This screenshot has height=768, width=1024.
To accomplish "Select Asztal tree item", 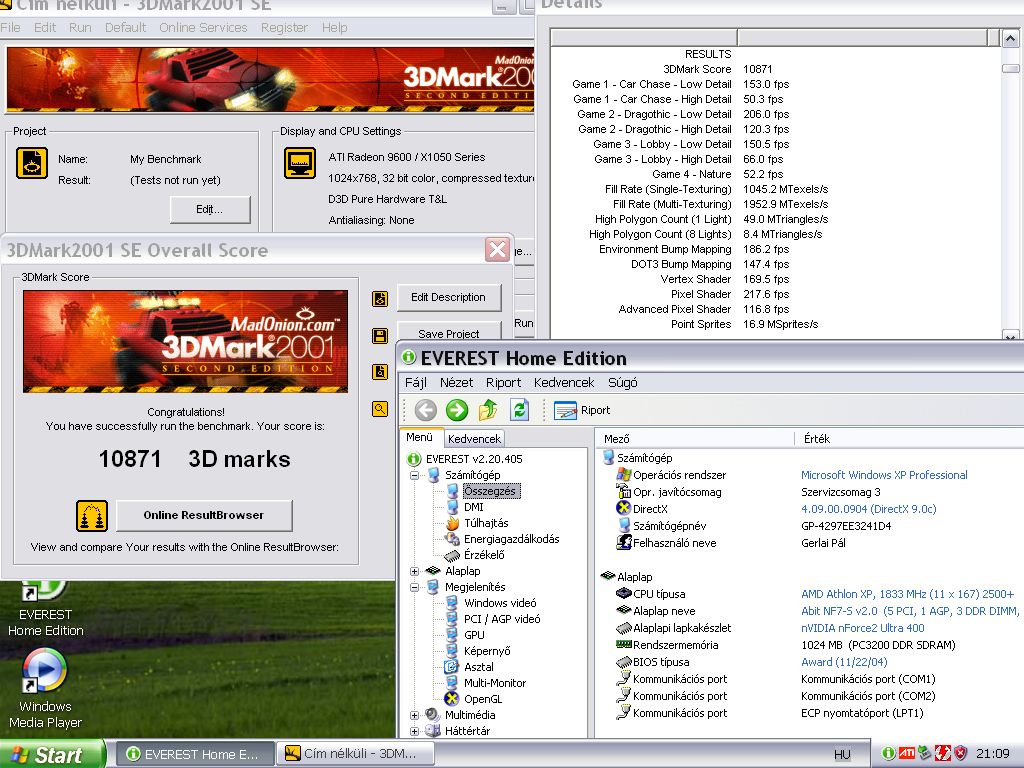I will pyautogui.click(x=479, y=667).
